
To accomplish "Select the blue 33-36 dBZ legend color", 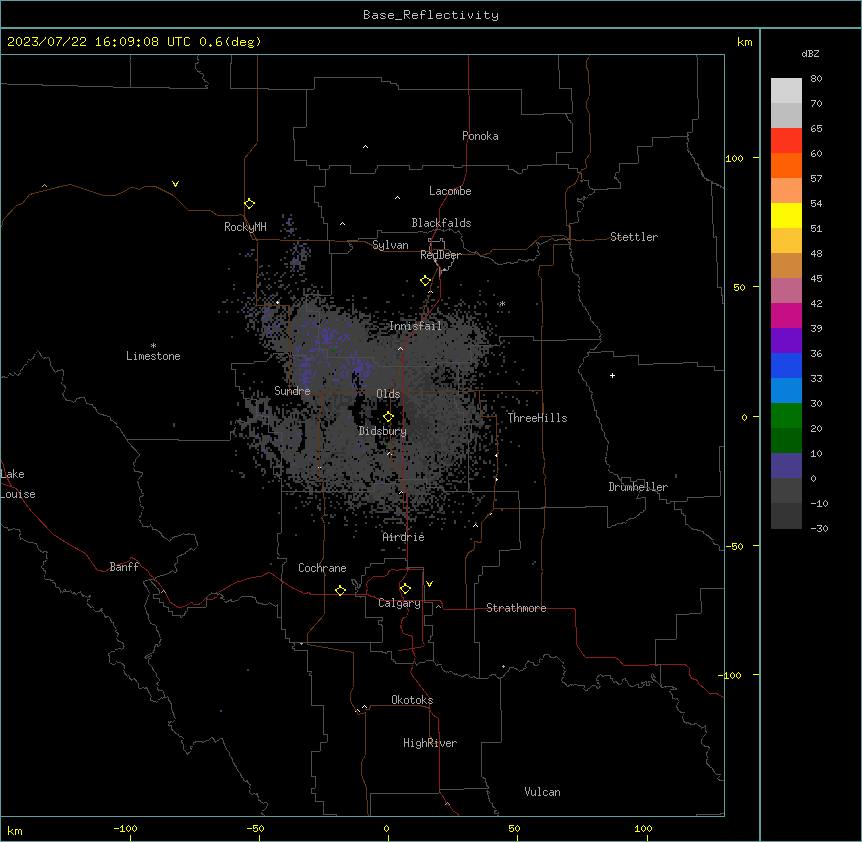I will [x=786, y=366].
